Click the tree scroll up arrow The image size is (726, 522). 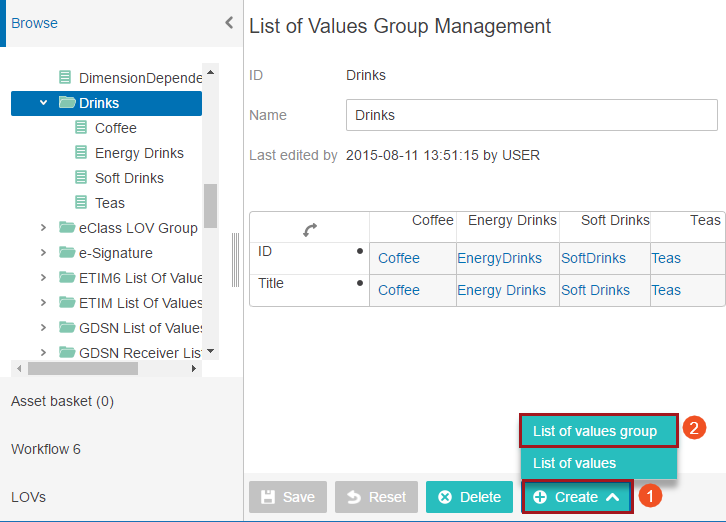point(211,72)
